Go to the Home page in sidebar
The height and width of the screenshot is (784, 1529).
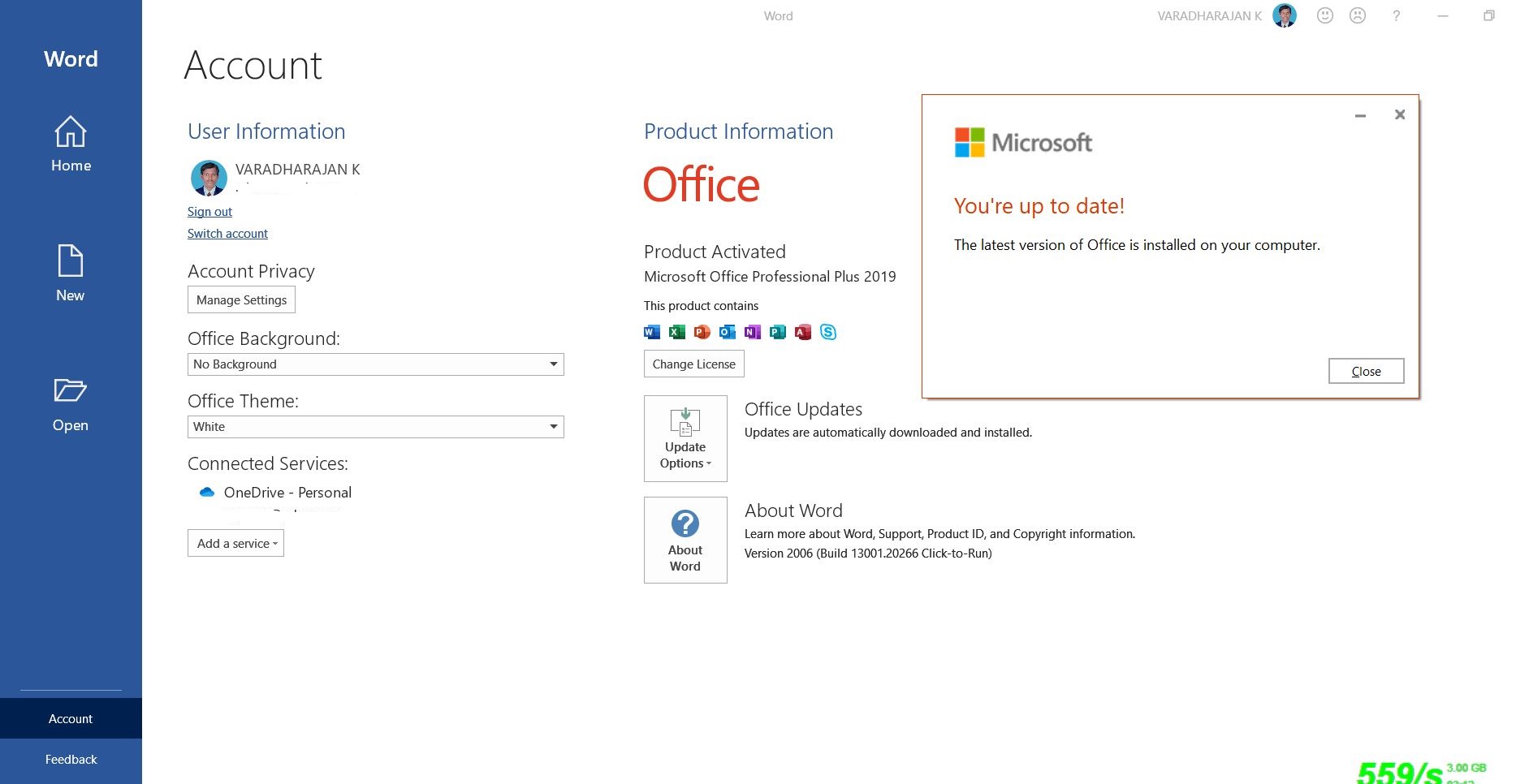click(x=71, y=144)
